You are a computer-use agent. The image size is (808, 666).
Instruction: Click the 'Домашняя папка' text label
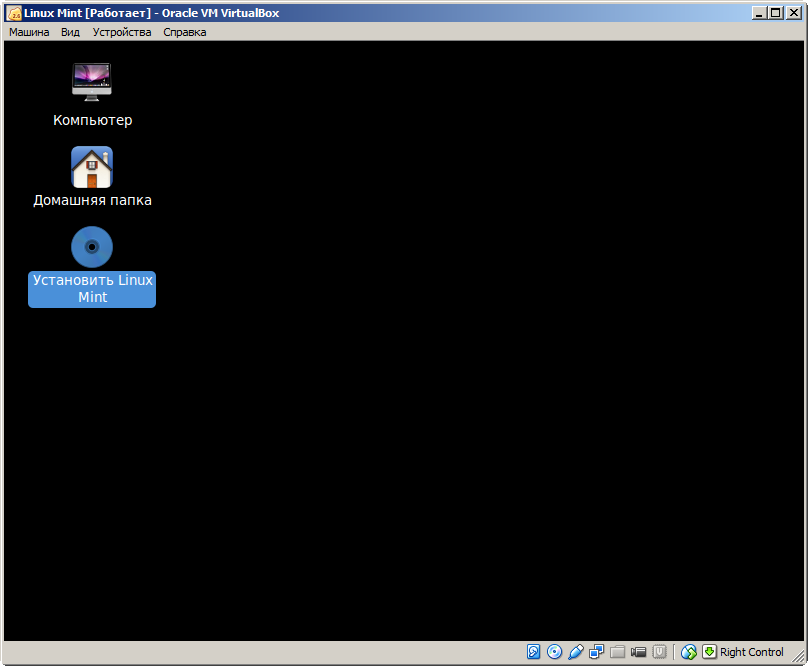point(93,200)
